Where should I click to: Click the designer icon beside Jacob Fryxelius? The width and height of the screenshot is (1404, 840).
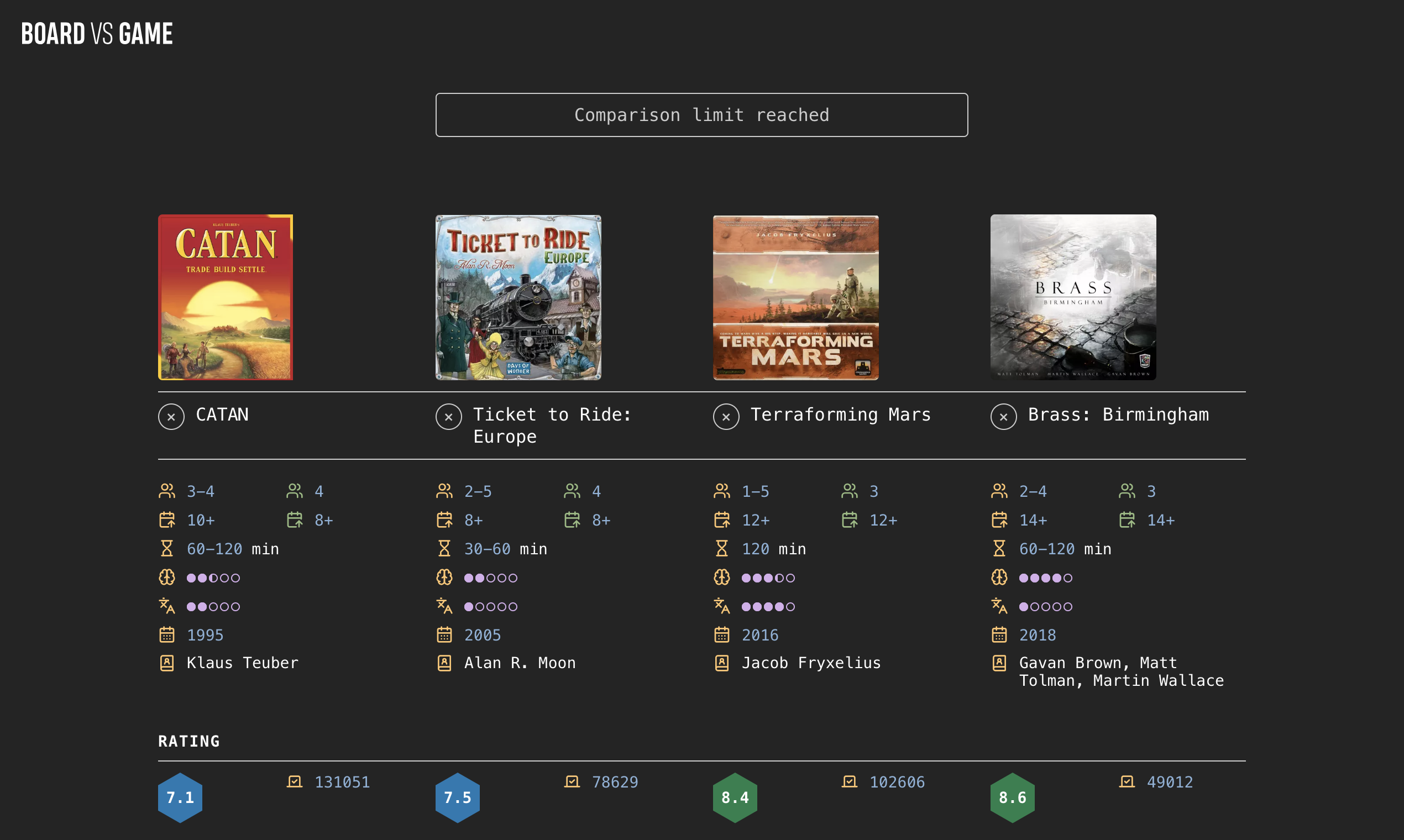point(721,663)
